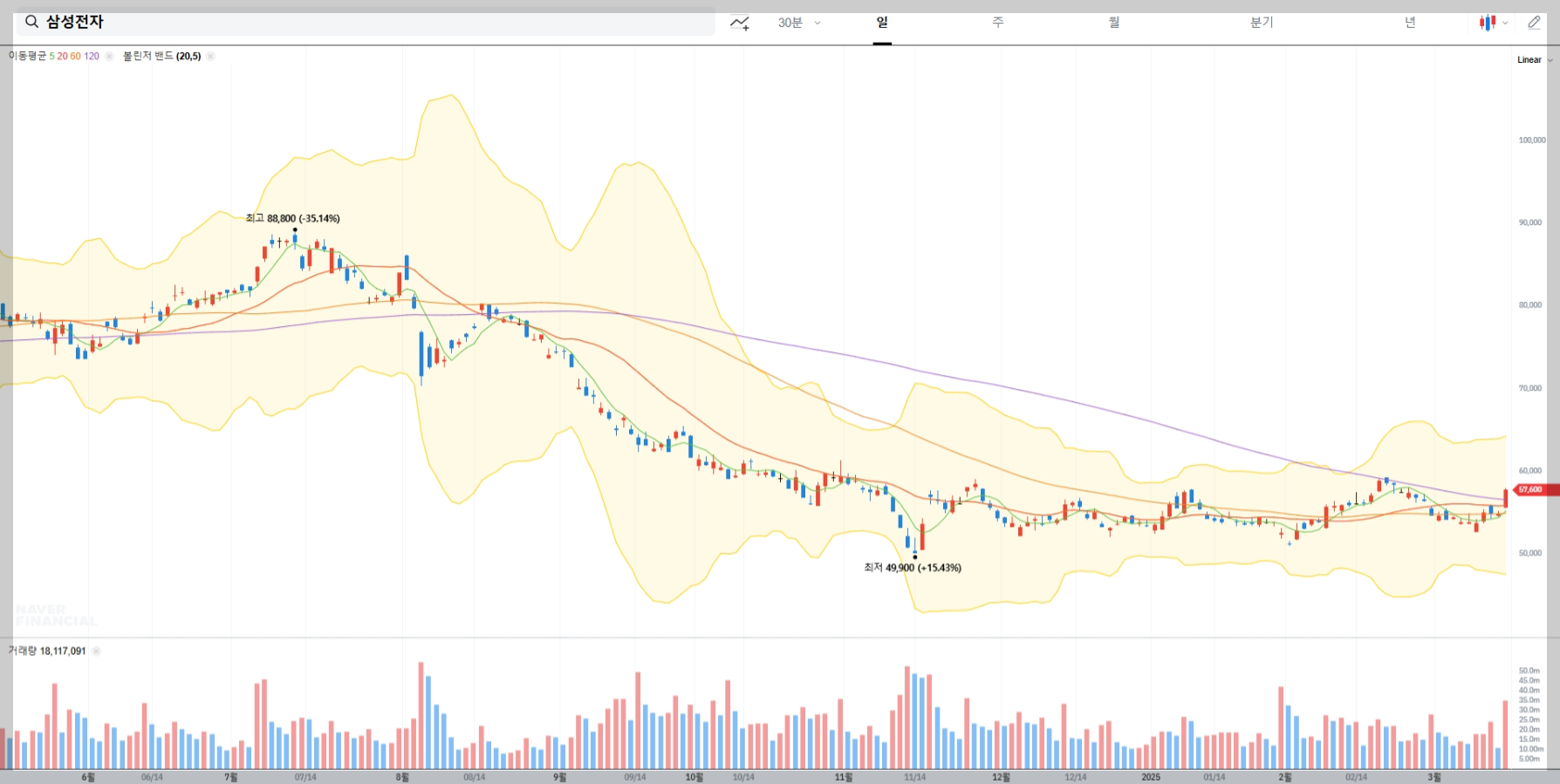The image size is (1560, 784).
Task: Expand the 30분 minute interval dropdown
Action: (x=799, y=23)
